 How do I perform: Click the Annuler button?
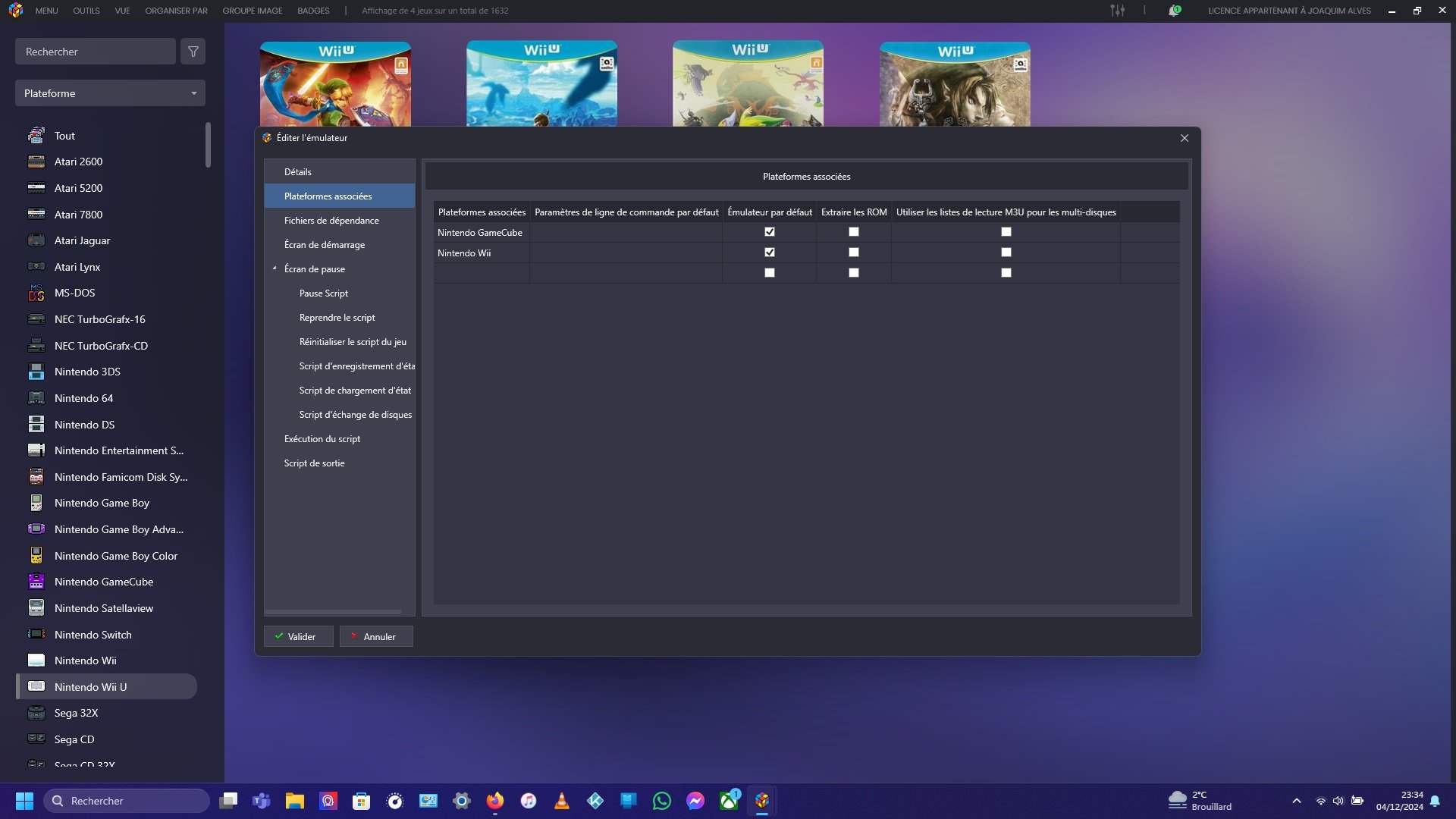(x=376, y=636)
